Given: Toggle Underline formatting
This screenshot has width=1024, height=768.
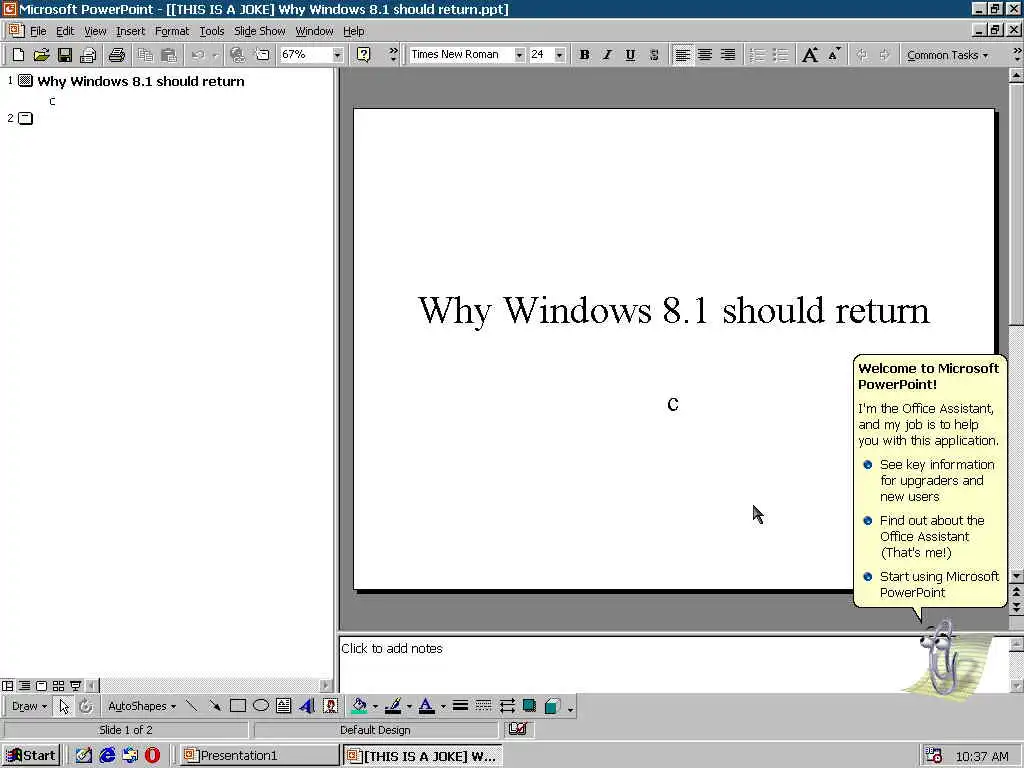Looking at the screenshot, I should (630, 55).
